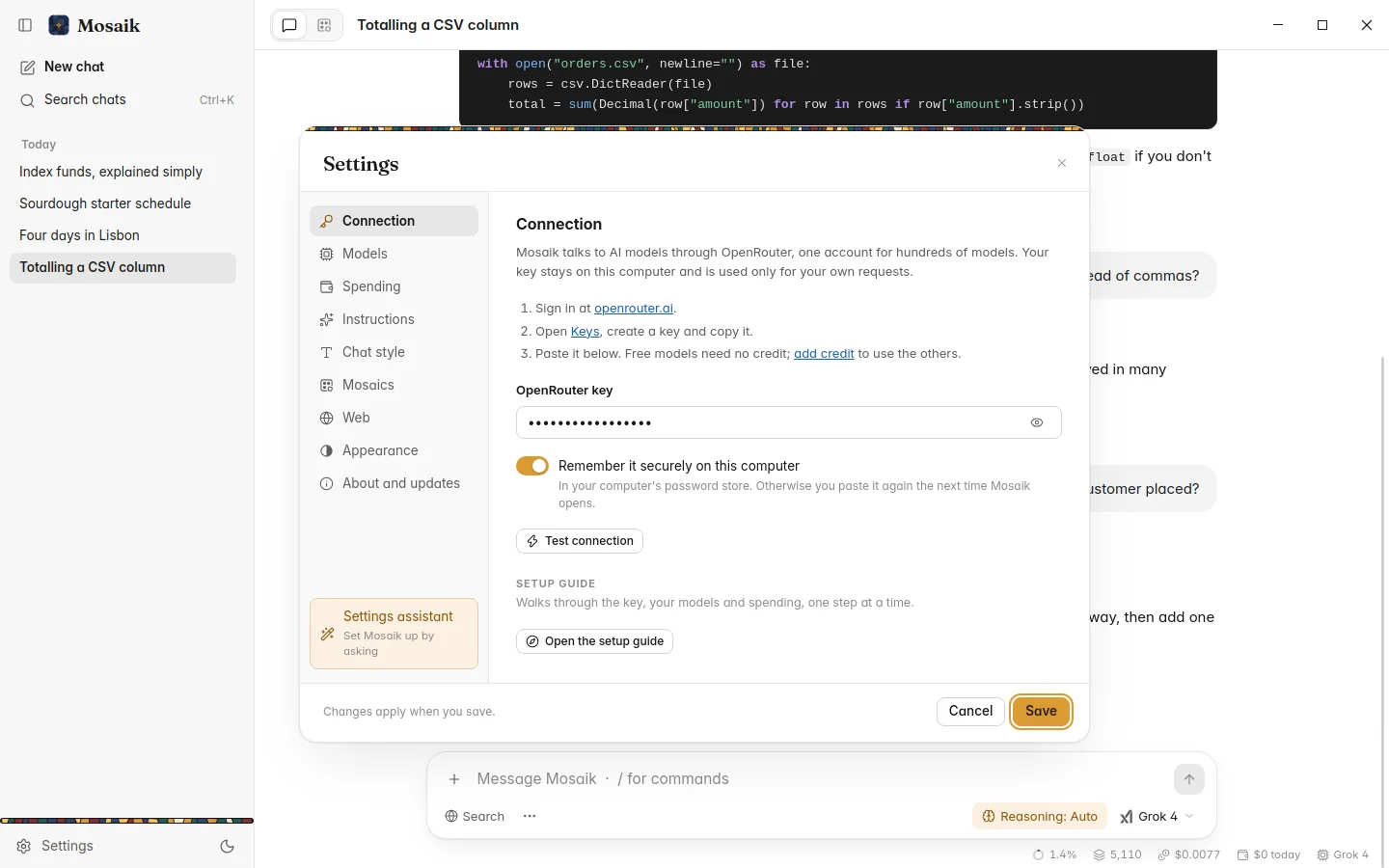Click Open the setup guide
The image size is (1389, 868).
tap(594, 641)
